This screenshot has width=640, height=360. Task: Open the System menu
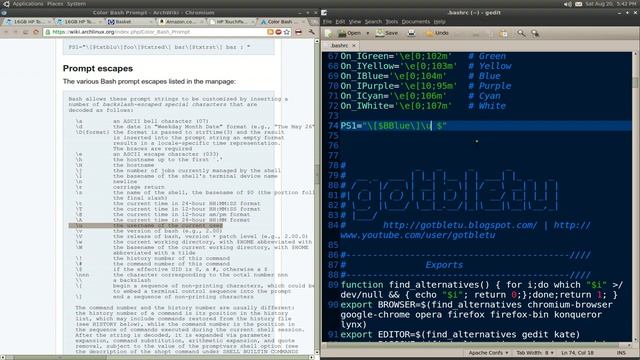click(76, 4)
